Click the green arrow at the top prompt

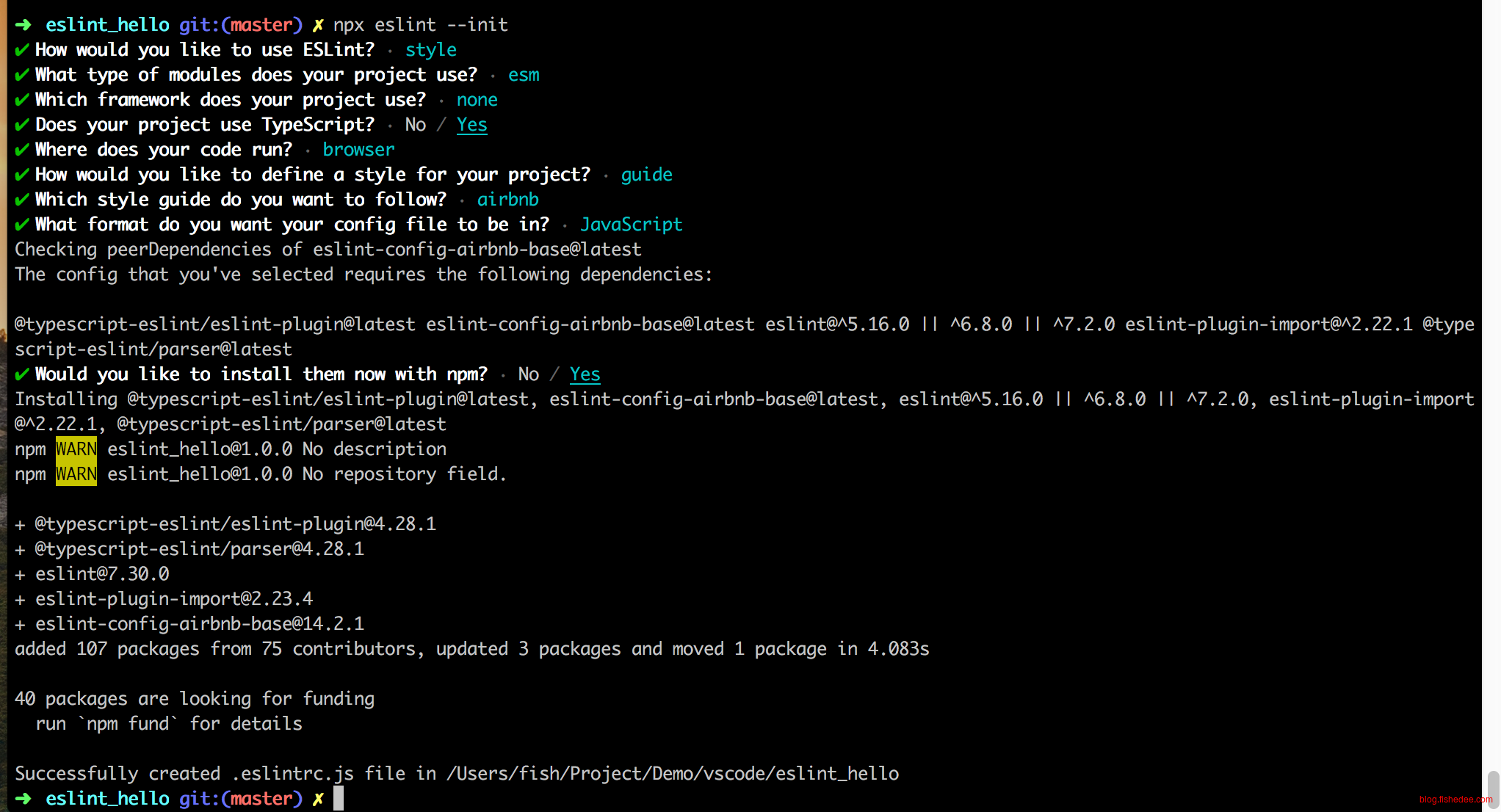[x=23, y=25]
